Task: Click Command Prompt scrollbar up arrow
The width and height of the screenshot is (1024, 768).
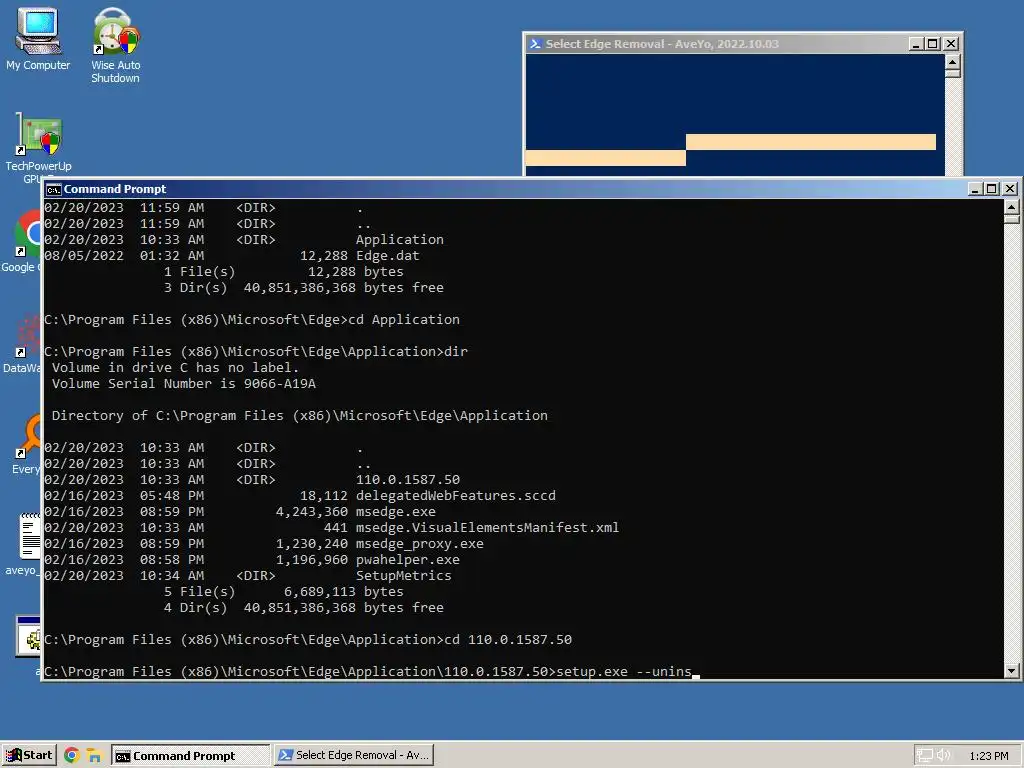Action: 1012,208
